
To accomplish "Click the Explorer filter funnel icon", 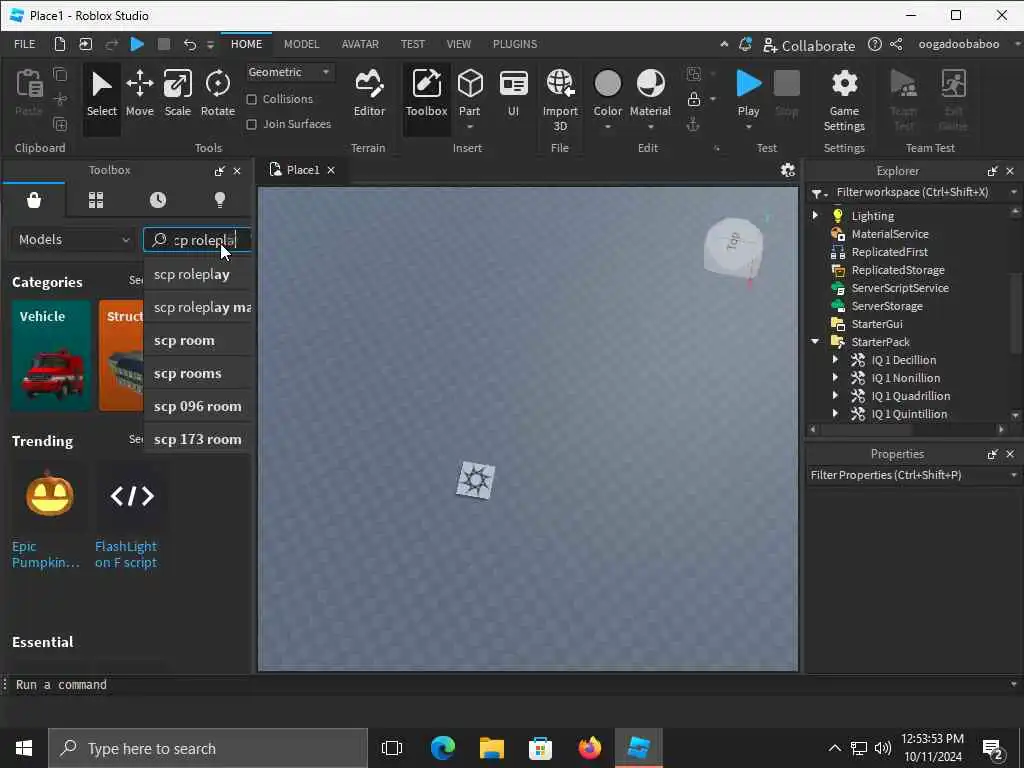I will pyautogui.click(x=817, y=193).
